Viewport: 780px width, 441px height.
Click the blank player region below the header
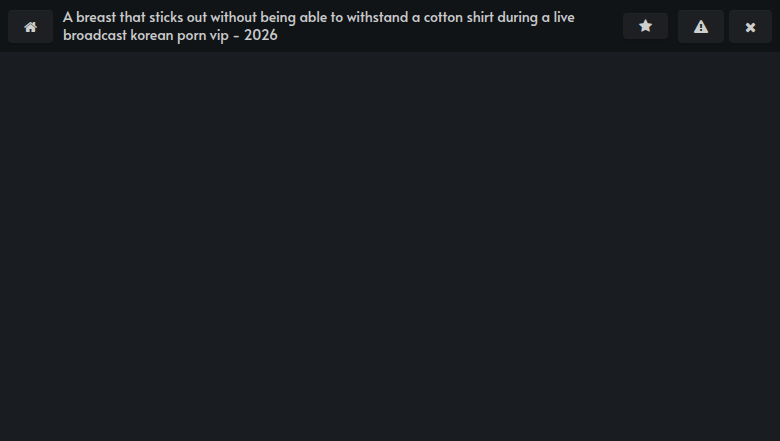click(390, 245)
